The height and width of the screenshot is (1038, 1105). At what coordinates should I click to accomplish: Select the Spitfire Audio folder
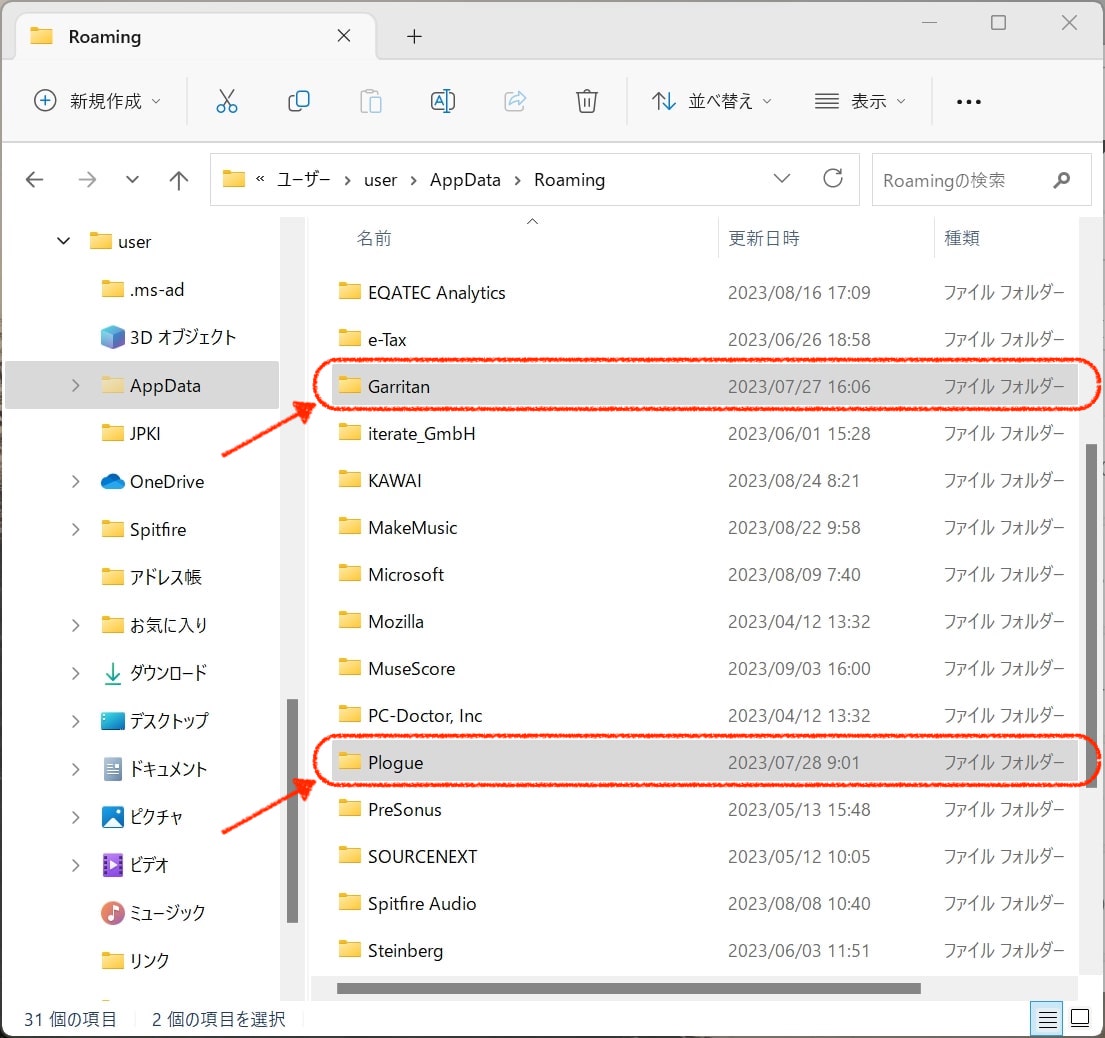[421, 903]
